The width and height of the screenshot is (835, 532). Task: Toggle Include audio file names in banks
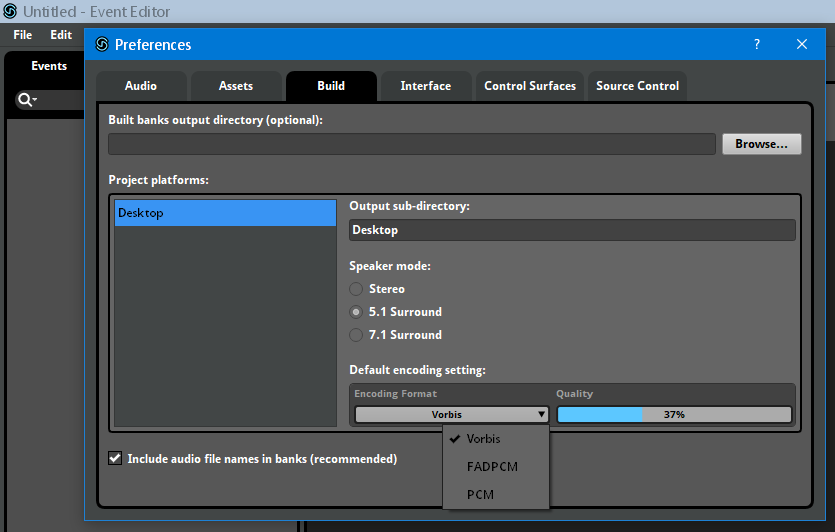tap(115, 459)
